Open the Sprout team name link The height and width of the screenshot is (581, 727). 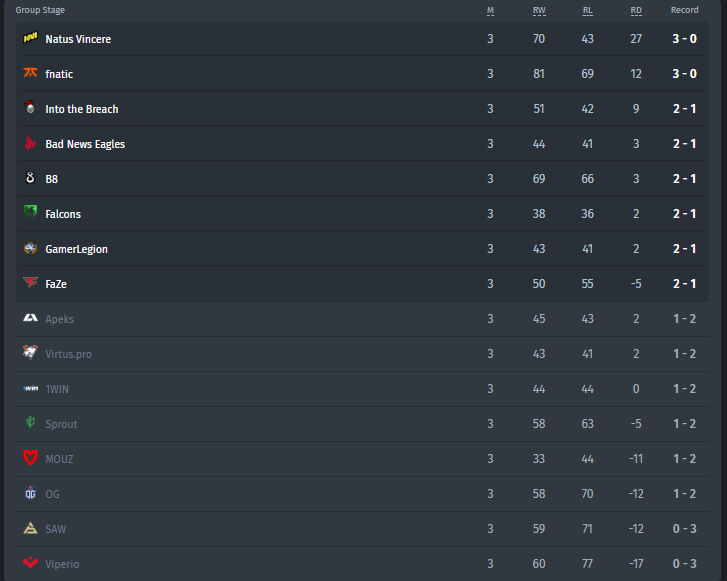(61, 424)
